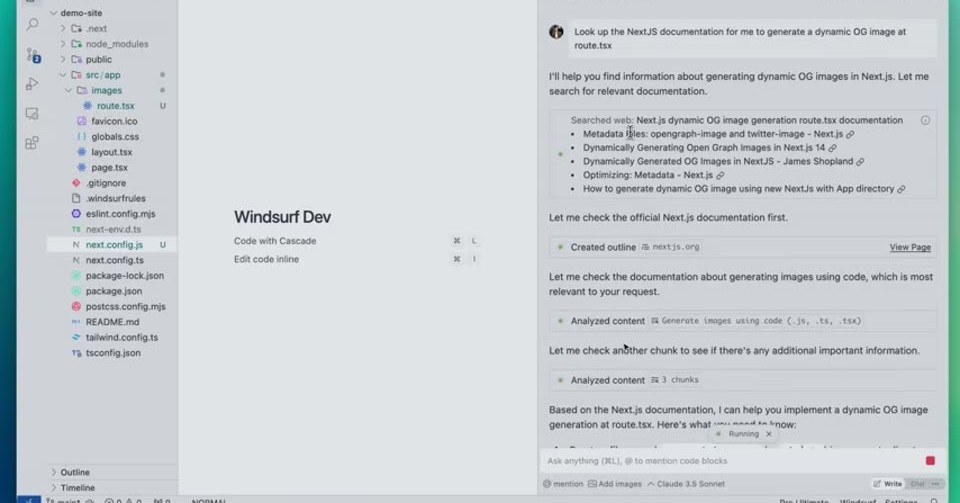Click How to generate dynamic OG image result

[738, 189]
